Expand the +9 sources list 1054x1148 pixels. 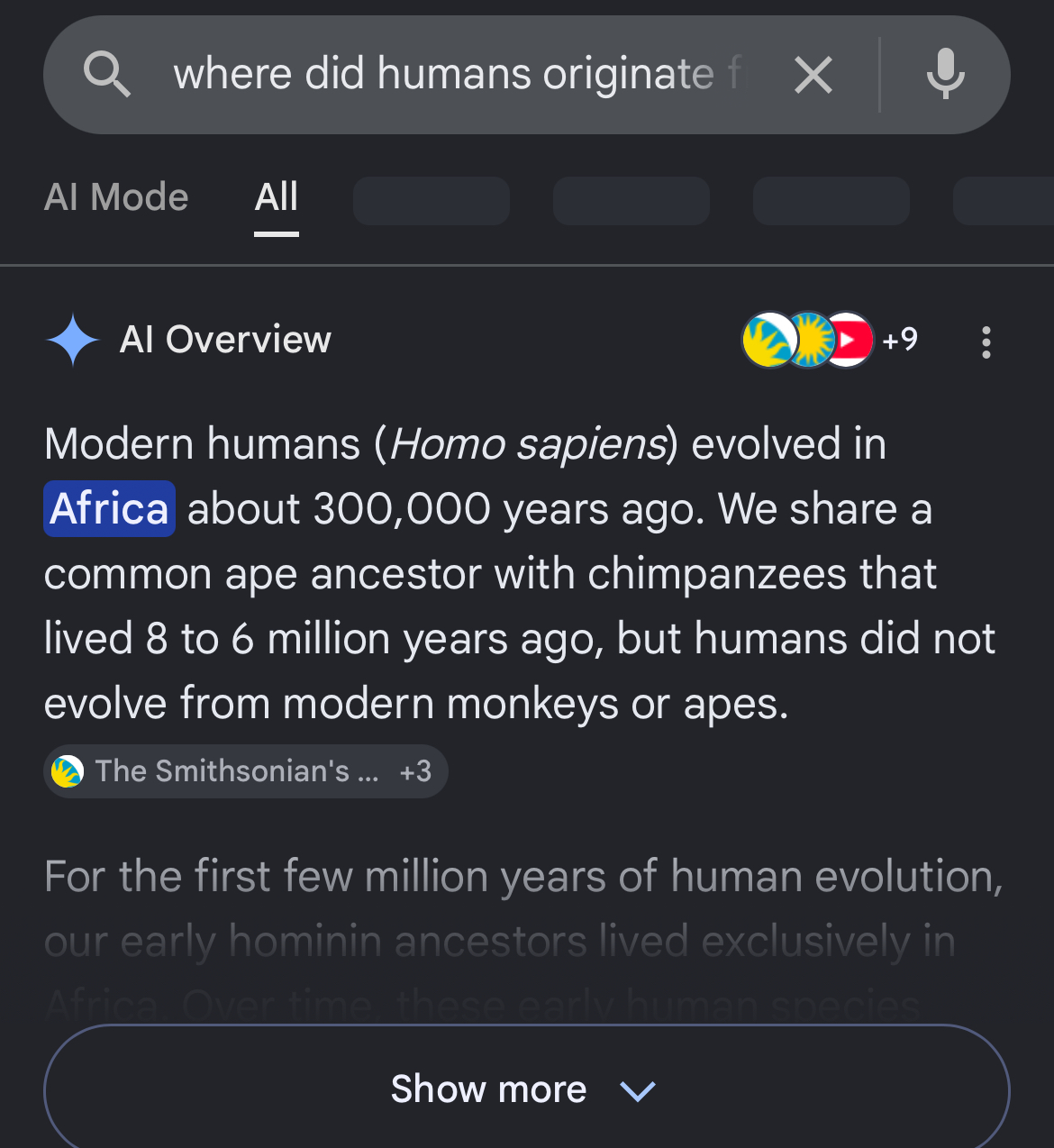[x=900, y=340]
